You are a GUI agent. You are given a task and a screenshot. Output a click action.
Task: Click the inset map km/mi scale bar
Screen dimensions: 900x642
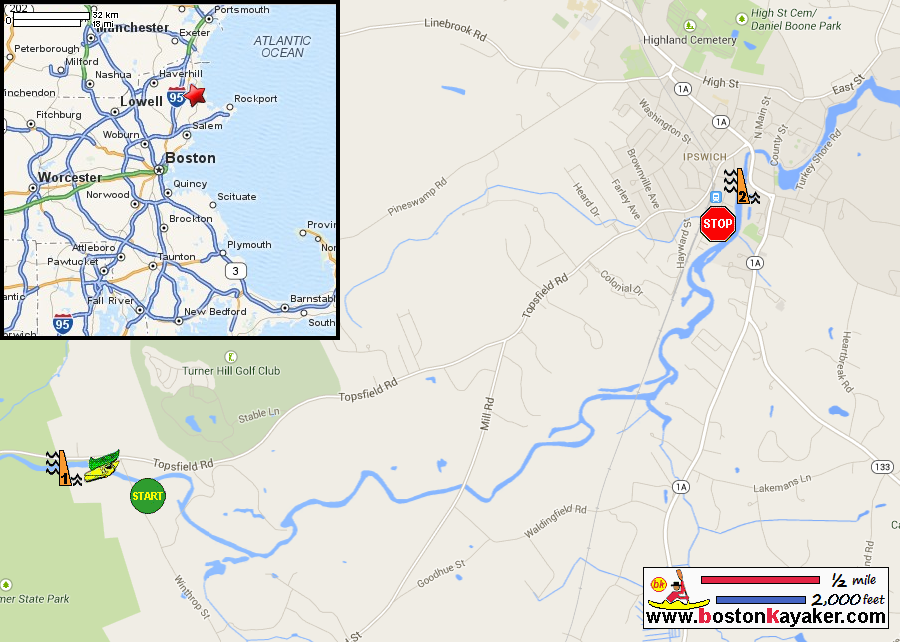click(x=51, y=19)
